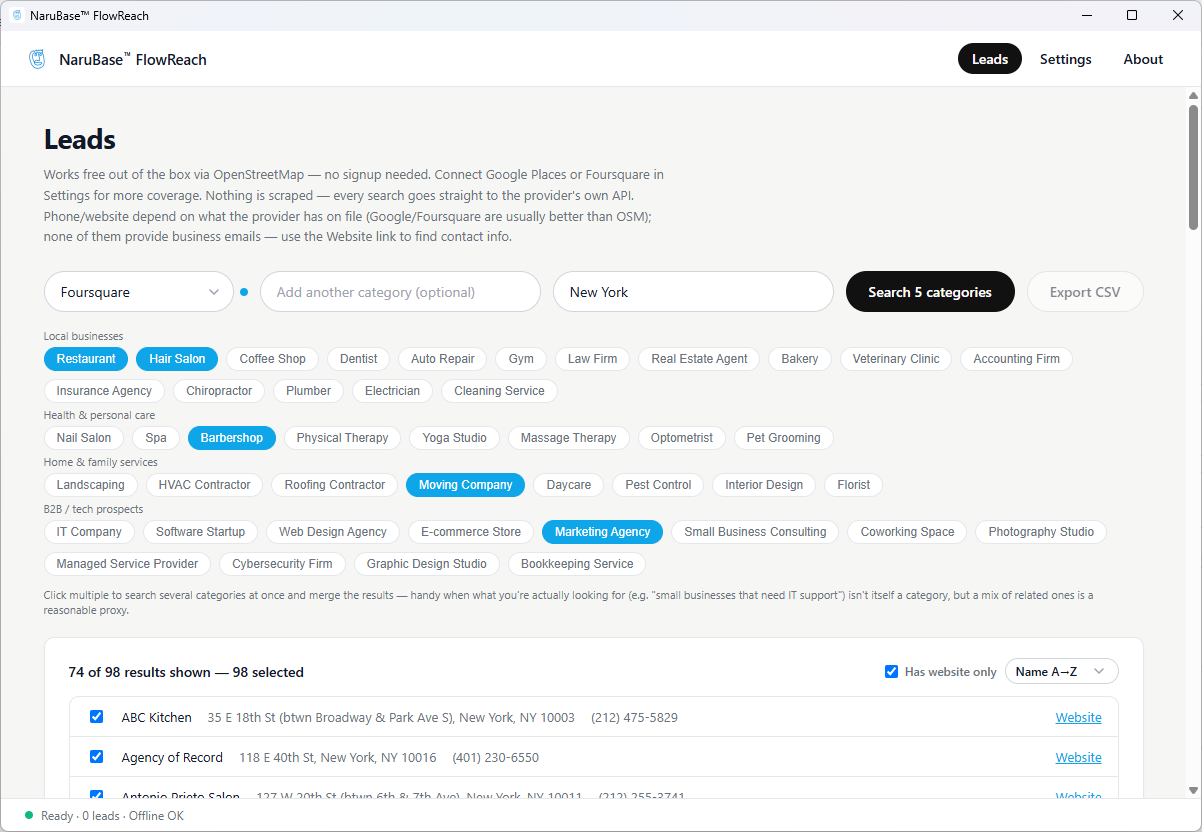
Task: Select the Insurance Agency chip
Action: pos(105,391)
